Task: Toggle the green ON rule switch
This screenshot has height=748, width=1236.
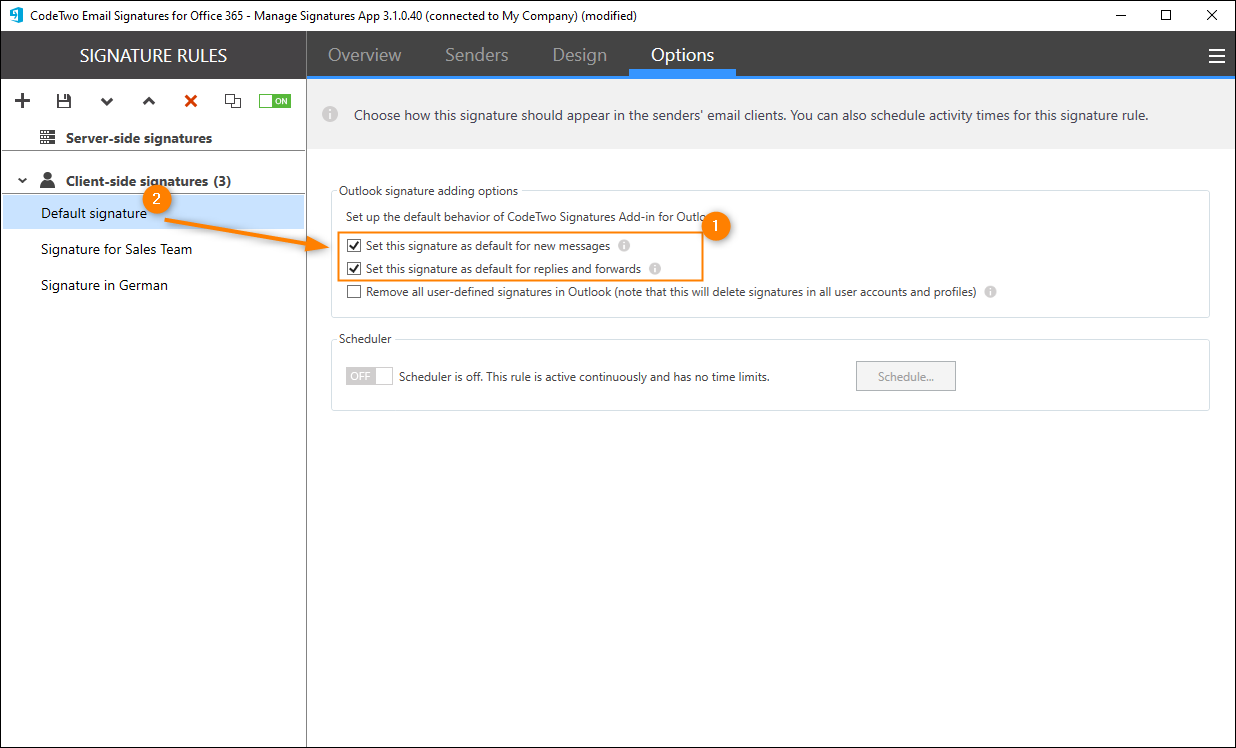Action: tap(274, 101)
